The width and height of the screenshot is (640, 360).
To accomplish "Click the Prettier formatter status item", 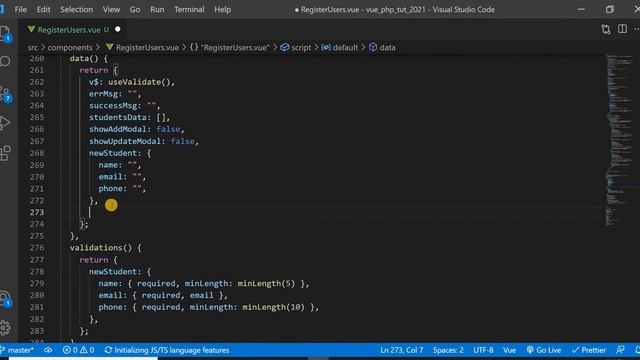I will click(x=589, y=350).
